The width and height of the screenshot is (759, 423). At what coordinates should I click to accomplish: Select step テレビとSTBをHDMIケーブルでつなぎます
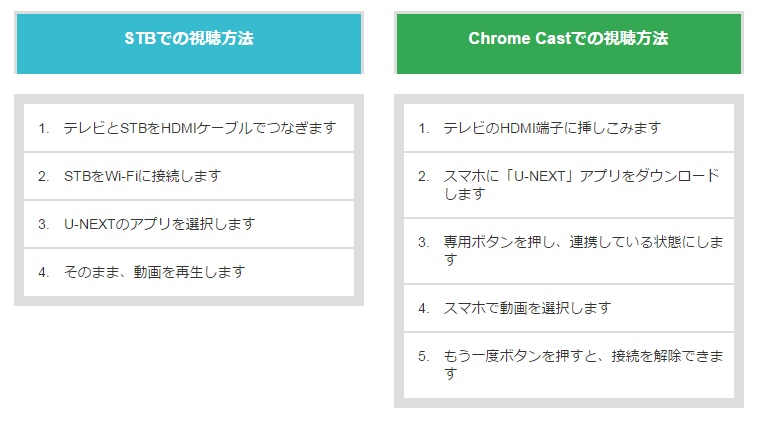click(189, 128)
